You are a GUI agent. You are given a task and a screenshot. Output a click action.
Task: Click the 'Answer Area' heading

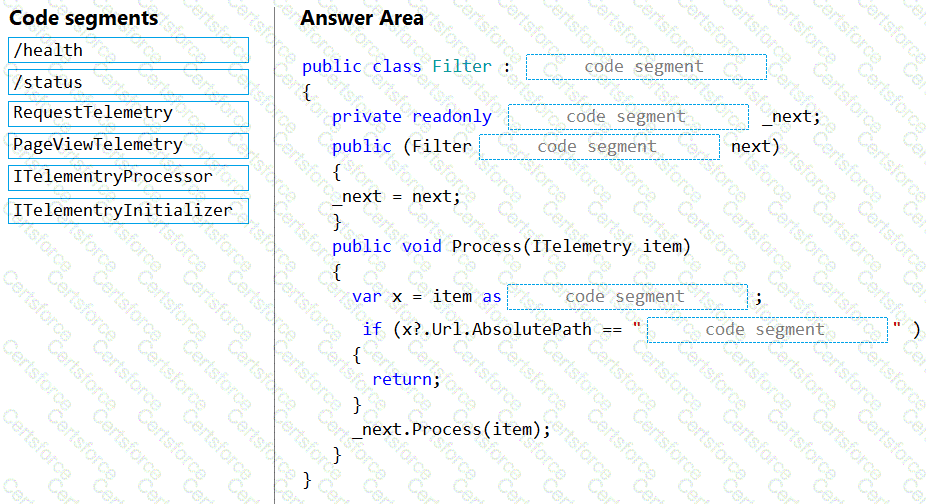click(x=361, y=18)
